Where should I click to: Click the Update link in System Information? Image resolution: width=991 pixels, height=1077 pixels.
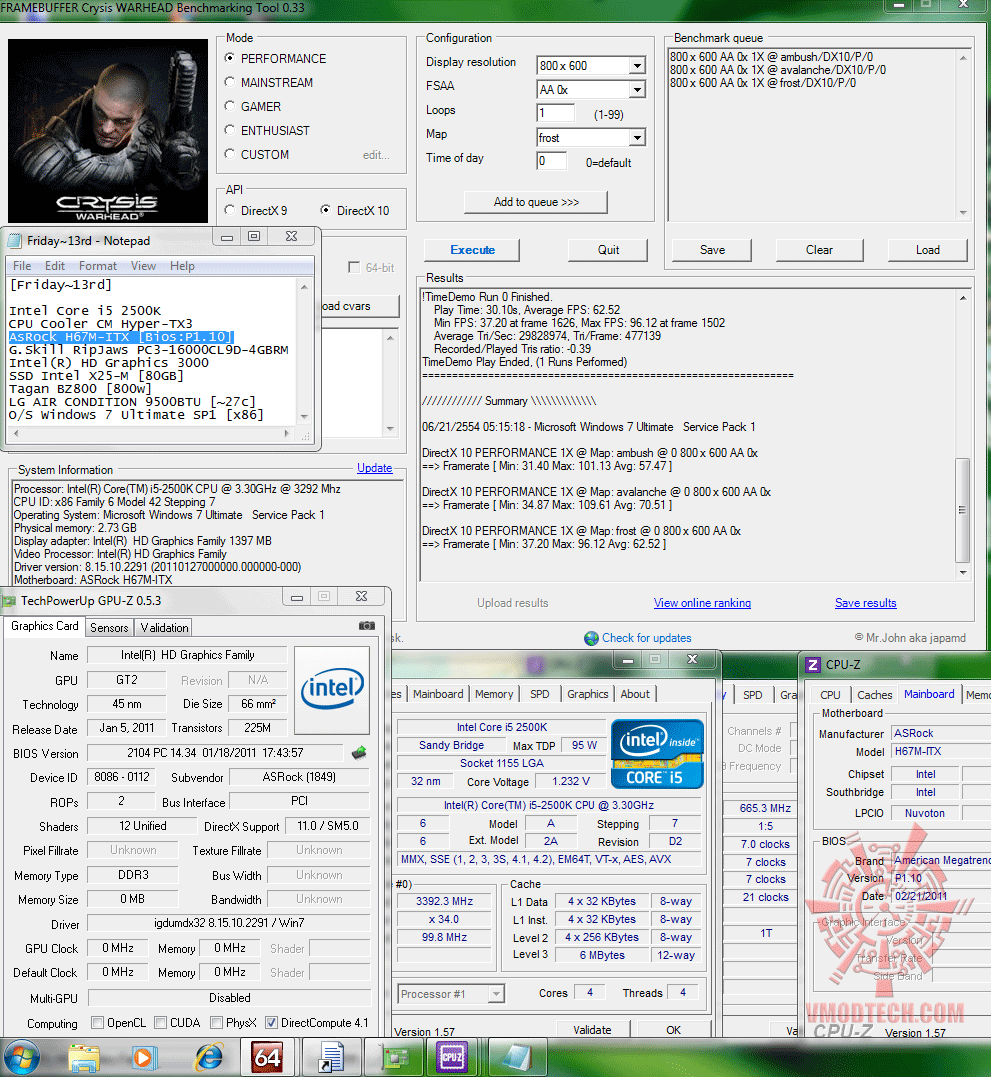pos(374,468)
